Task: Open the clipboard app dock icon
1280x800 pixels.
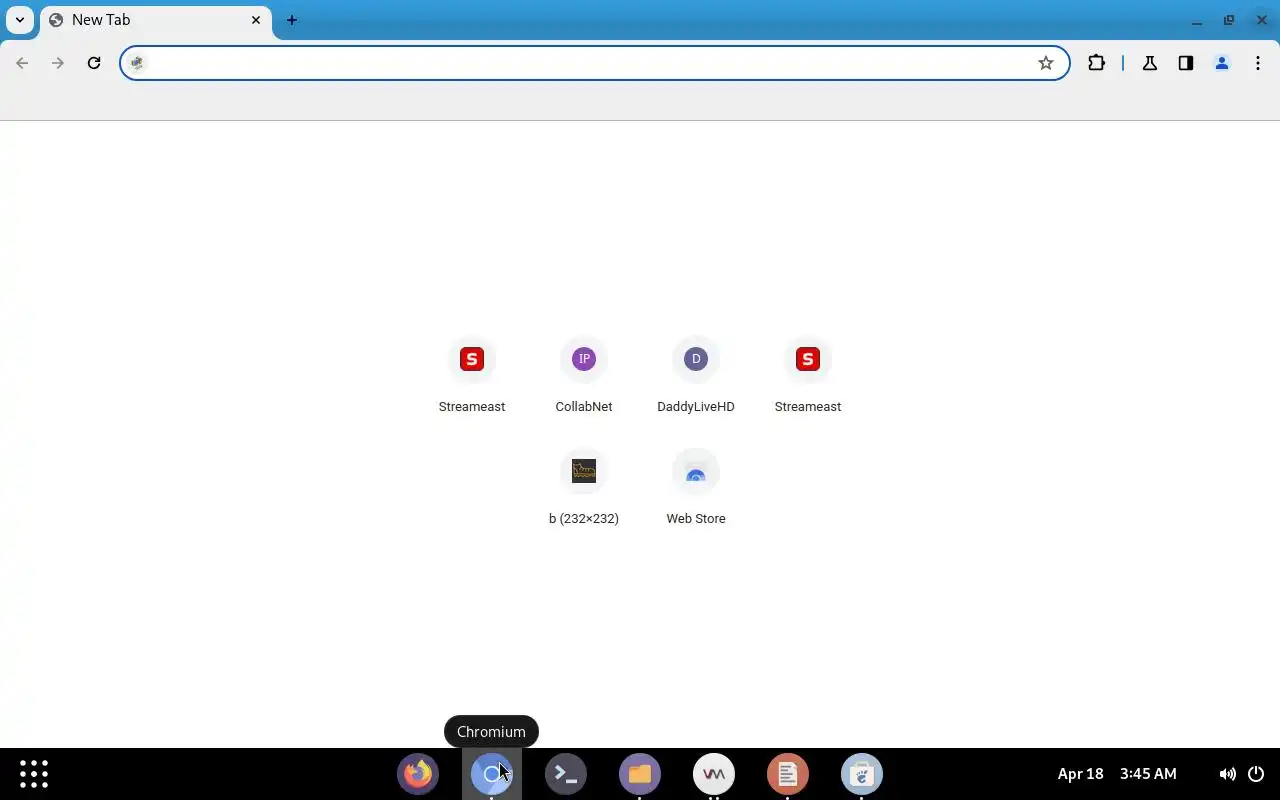Action: [862, 774]
